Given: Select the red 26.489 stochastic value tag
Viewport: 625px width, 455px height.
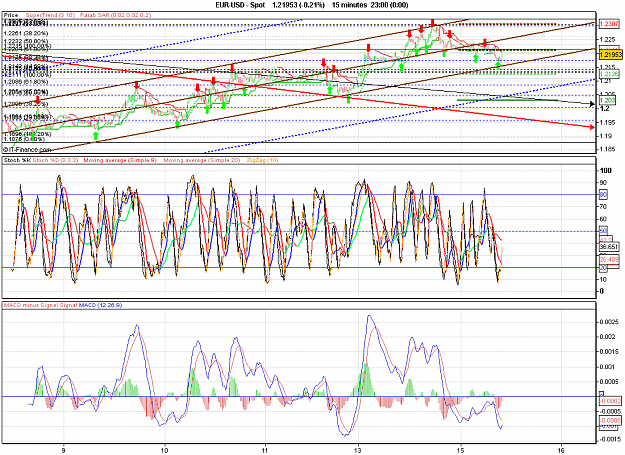Looking at the screenshot, I should 609,259.
